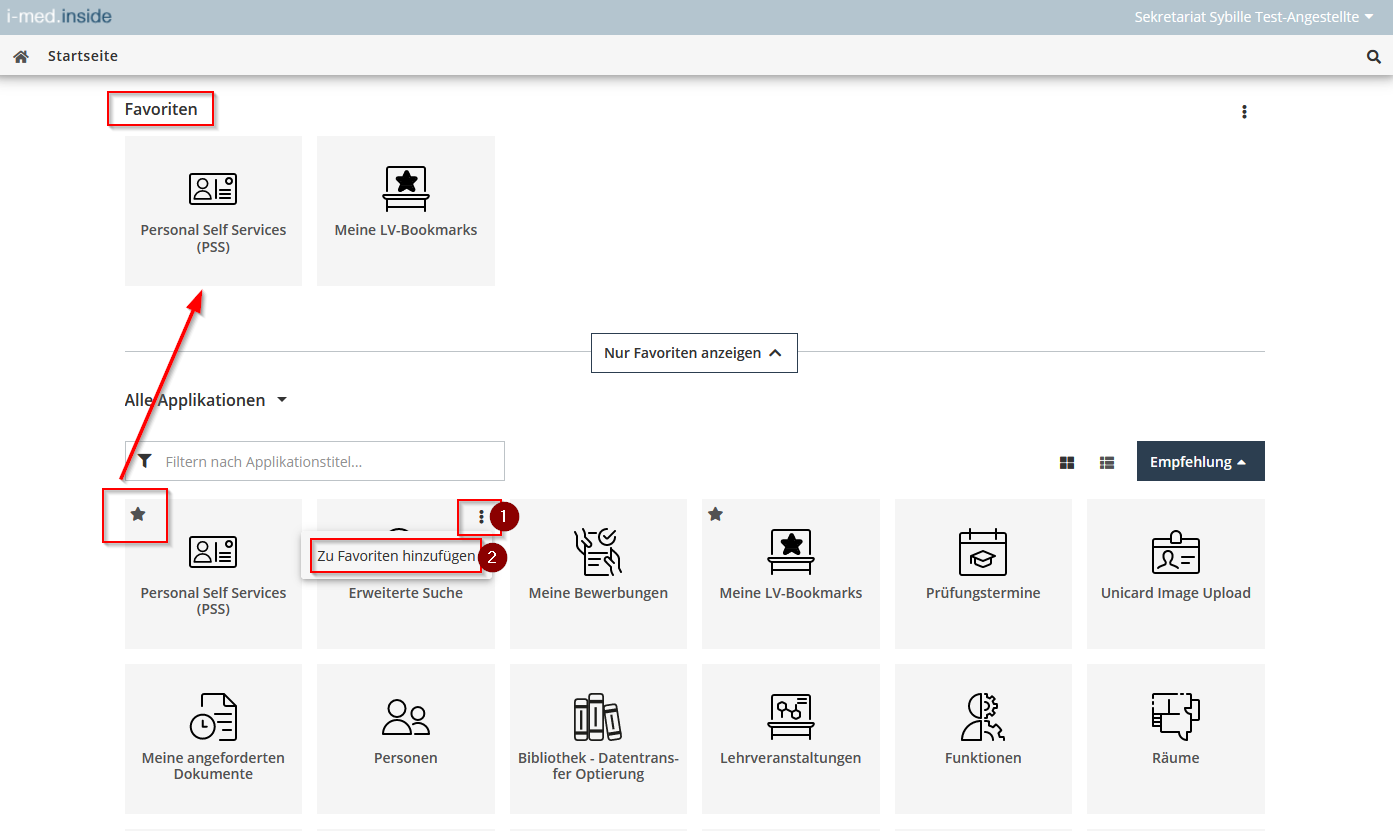
Task: Open Meine angeforderten Dokumente icon
Action: [213, 716]
